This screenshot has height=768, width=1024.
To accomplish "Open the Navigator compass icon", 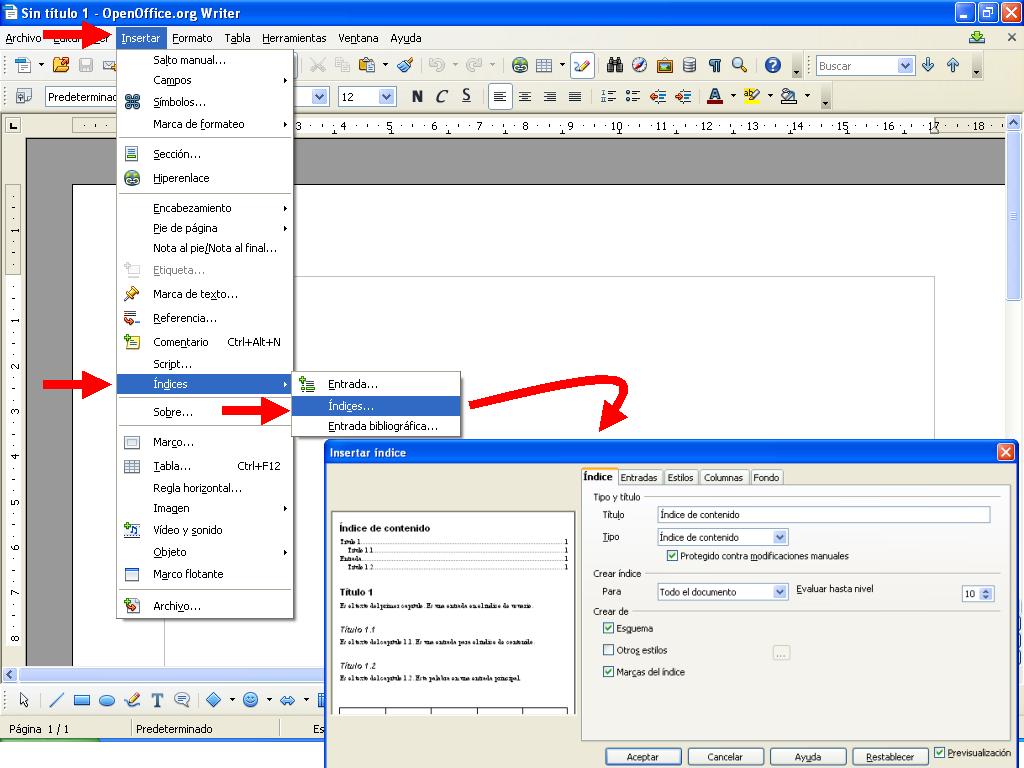I will point(639,65).
